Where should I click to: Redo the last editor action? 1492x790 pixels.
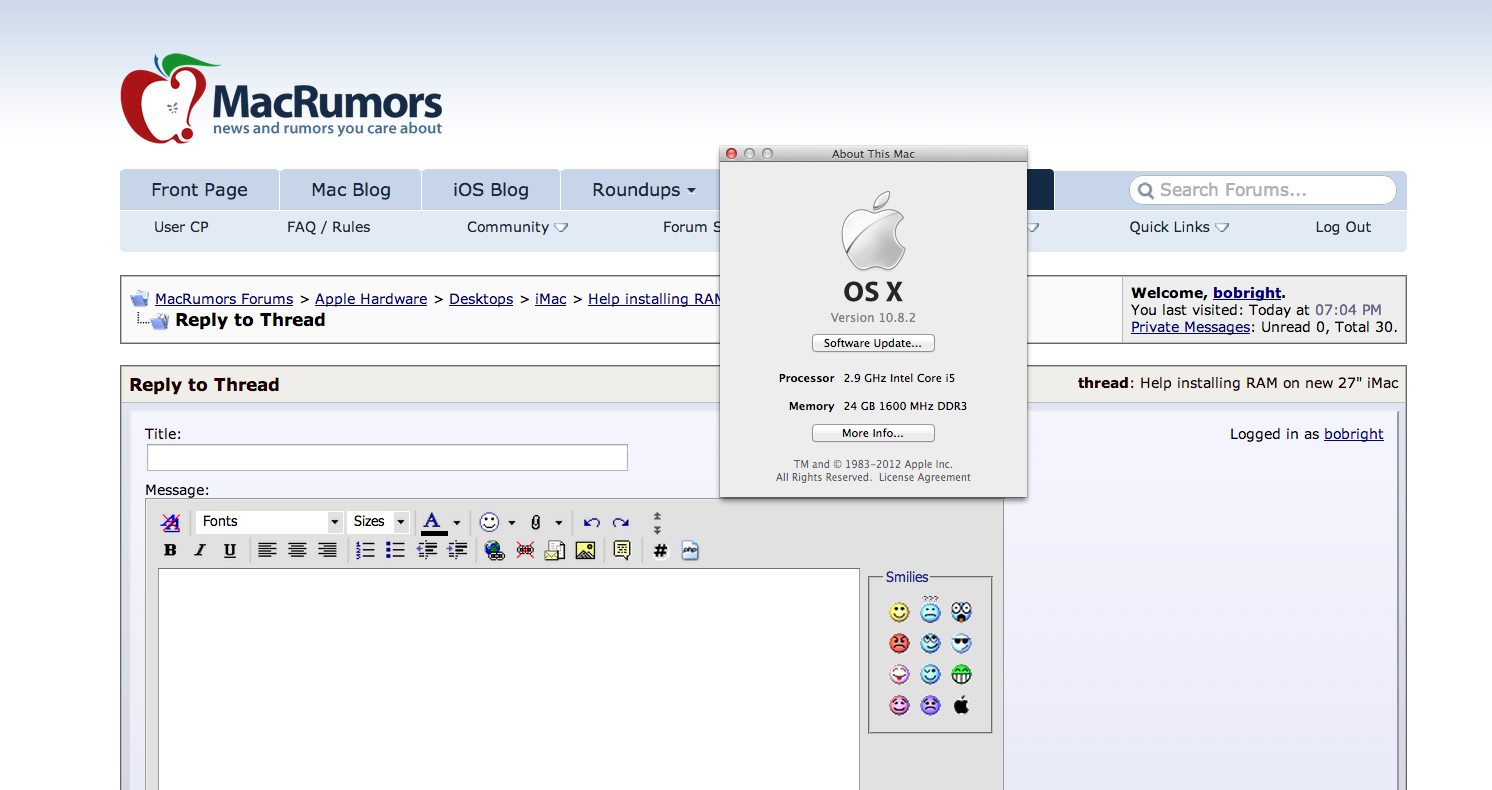click(621, 522)
